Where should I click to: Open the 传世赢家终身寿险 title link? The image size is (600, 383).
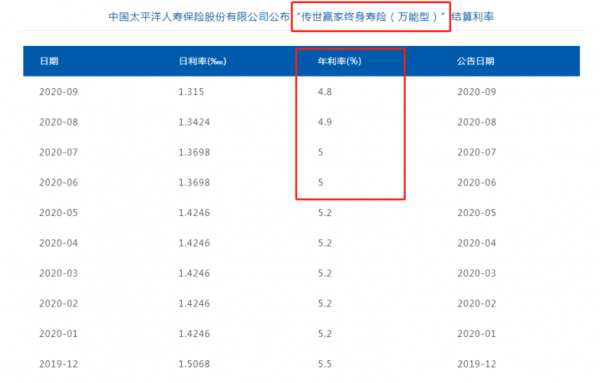click(370, 17)
